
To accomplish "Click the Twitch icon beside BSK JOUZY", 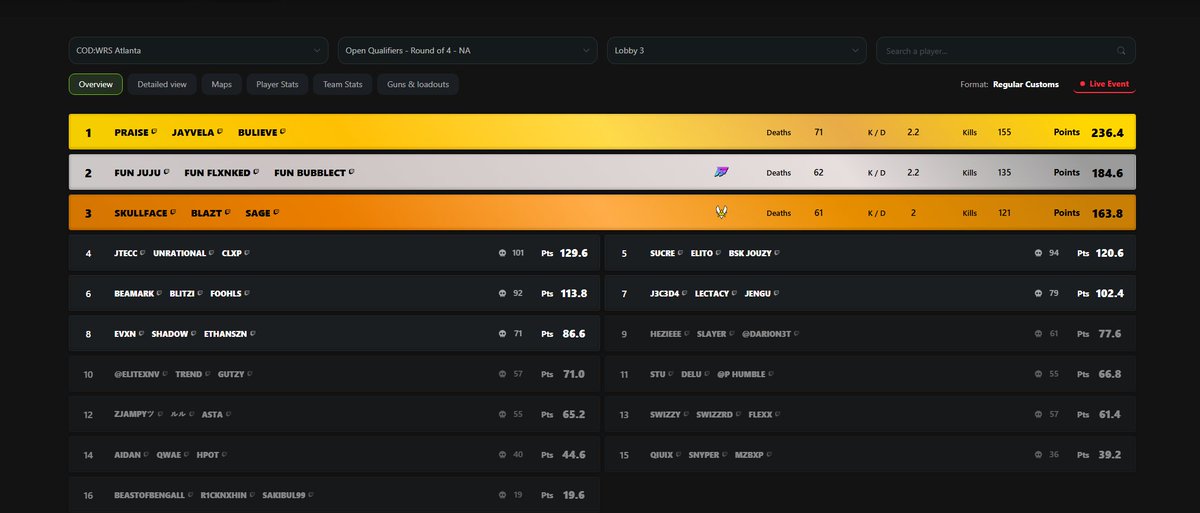I will pyautogui.click(x=778, y=254).
